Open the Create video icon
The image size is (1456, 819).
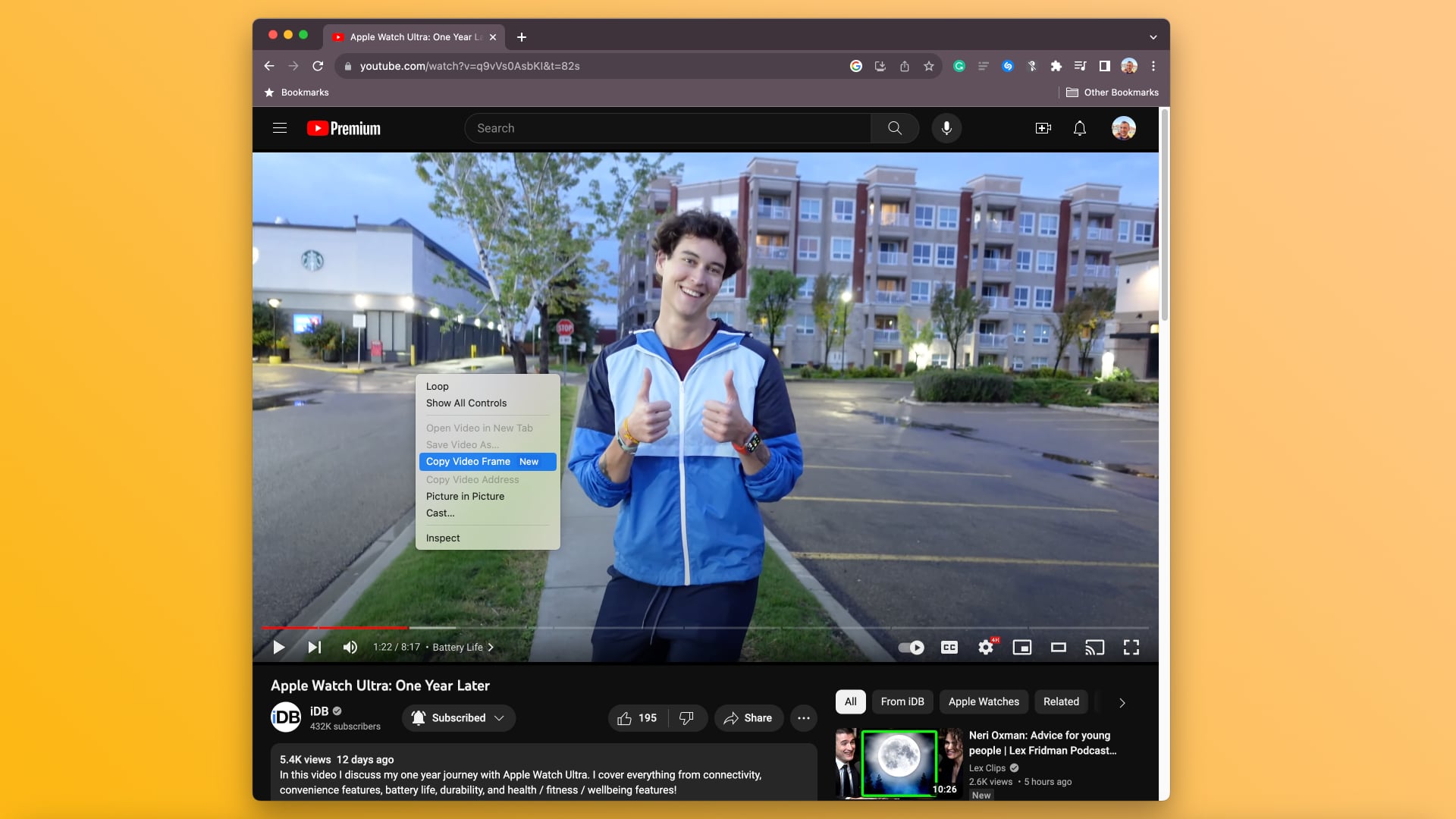pyautogui.click(x=1043, y=128)
